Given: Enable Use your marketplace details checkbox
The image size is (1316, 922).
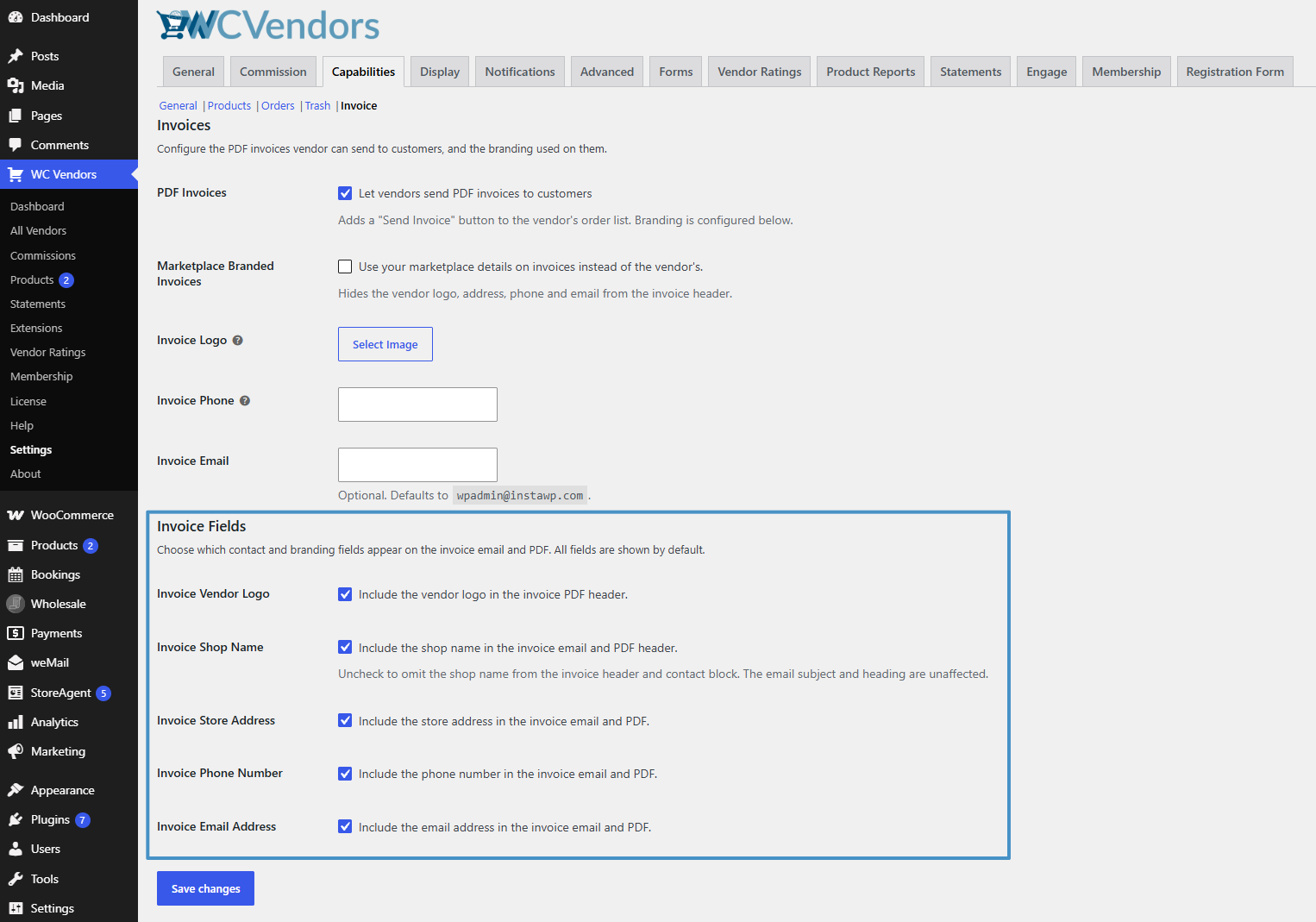Looking at the screenshot, I should point(345,267).
